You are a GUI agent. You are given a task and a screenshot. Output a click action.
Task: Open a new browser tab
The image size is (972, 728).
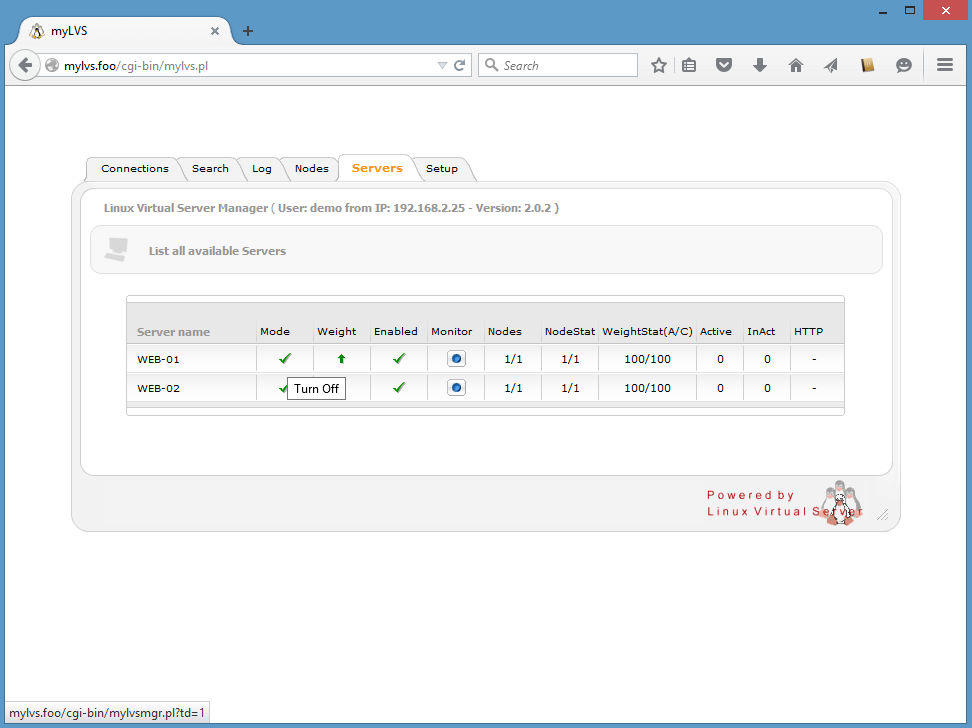click(248, 31)
